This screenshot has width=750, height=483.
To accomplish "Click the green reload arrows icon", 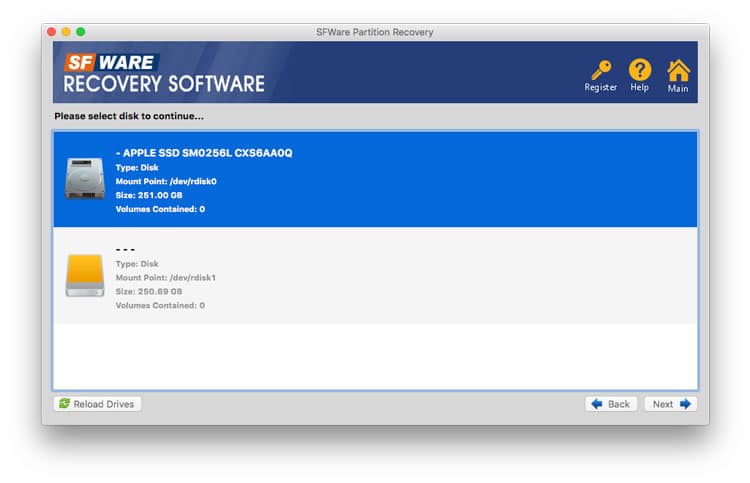I will coord(65,404).
